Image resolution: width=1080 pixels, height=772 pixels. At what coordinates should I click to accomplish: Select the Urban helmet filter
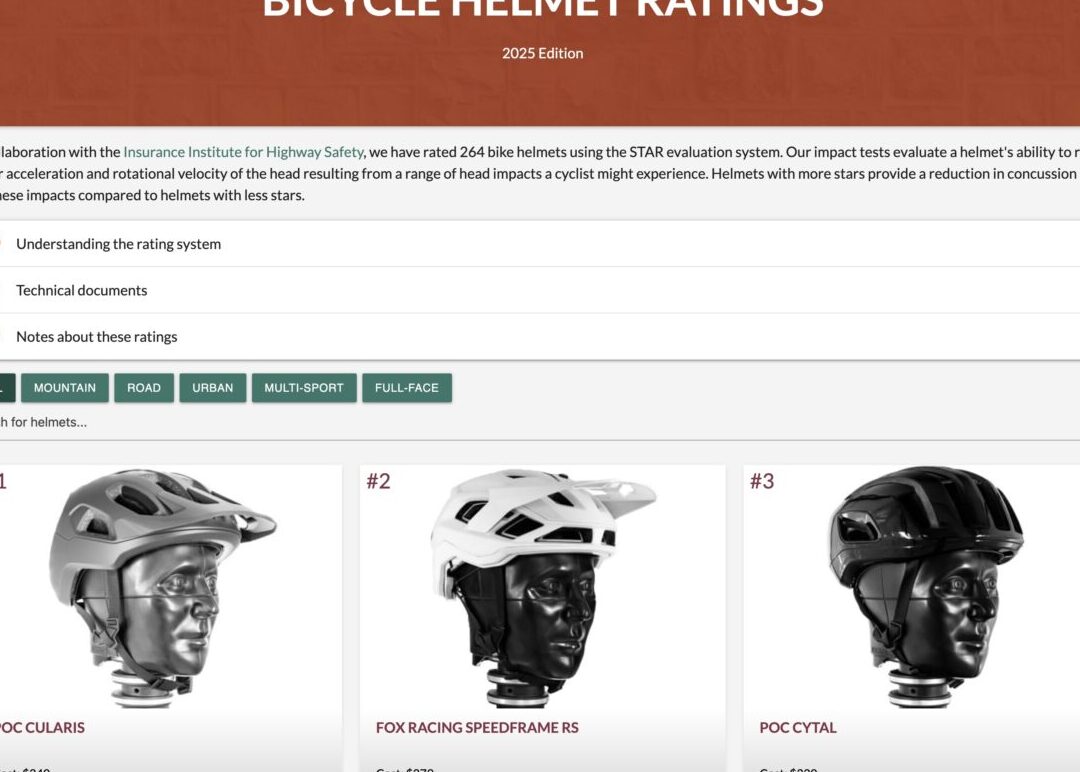pyautogui.click(x=213, y=388)
